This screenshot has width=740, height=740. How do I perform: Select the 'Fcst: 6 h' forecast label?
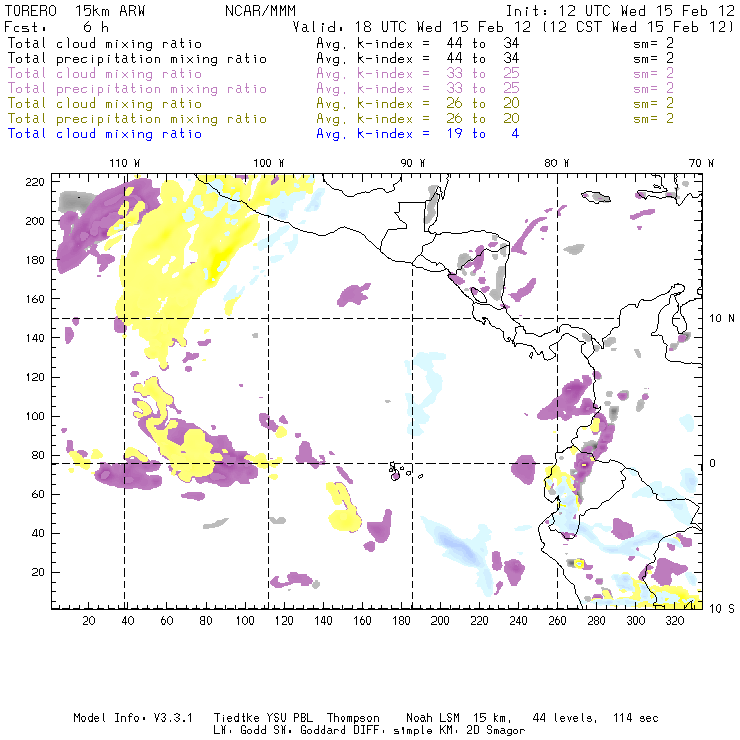click(x=56, y=27)
